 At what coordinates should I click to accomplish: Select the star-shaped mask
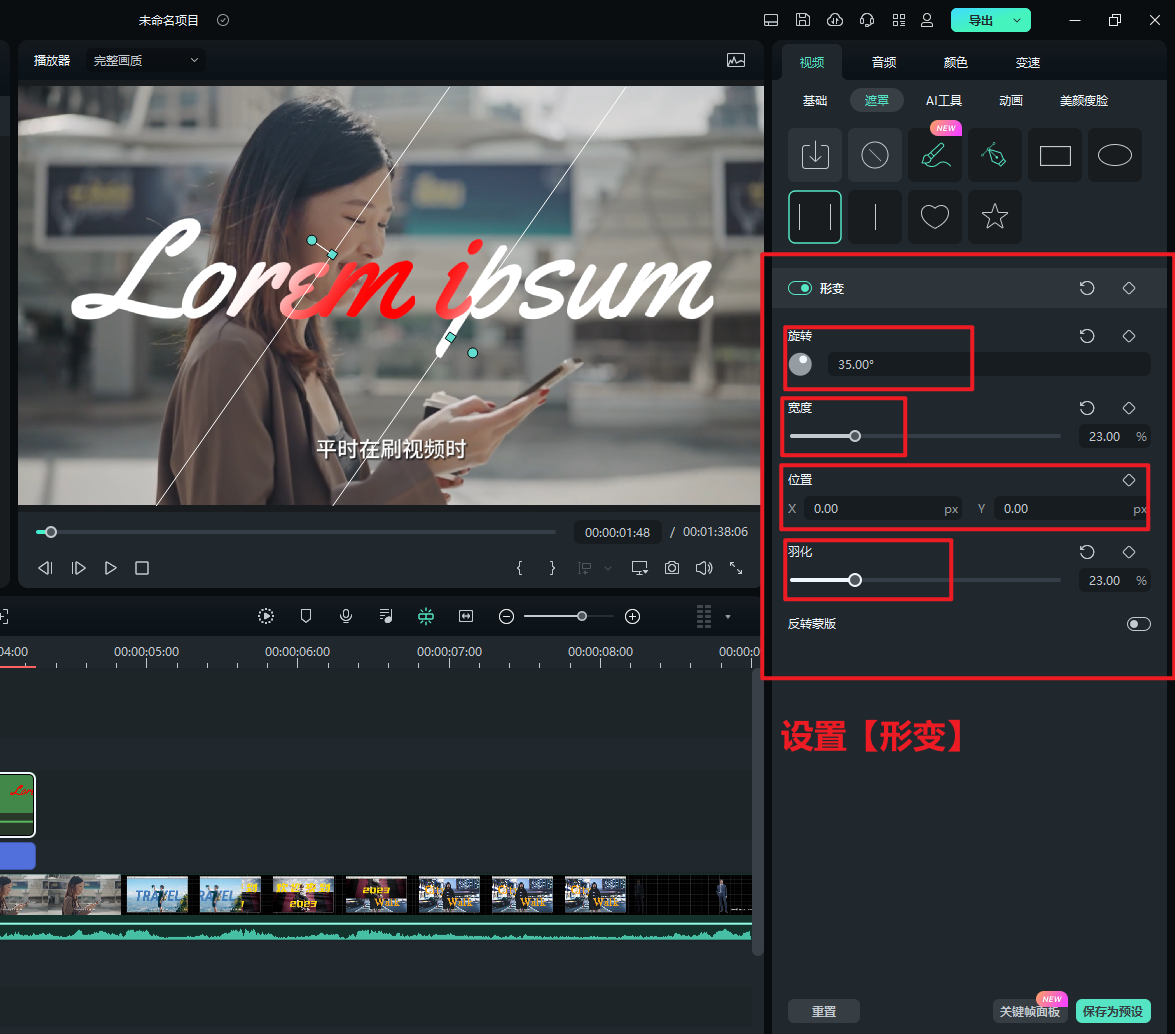pyautogui.click(x=994, y=217)
